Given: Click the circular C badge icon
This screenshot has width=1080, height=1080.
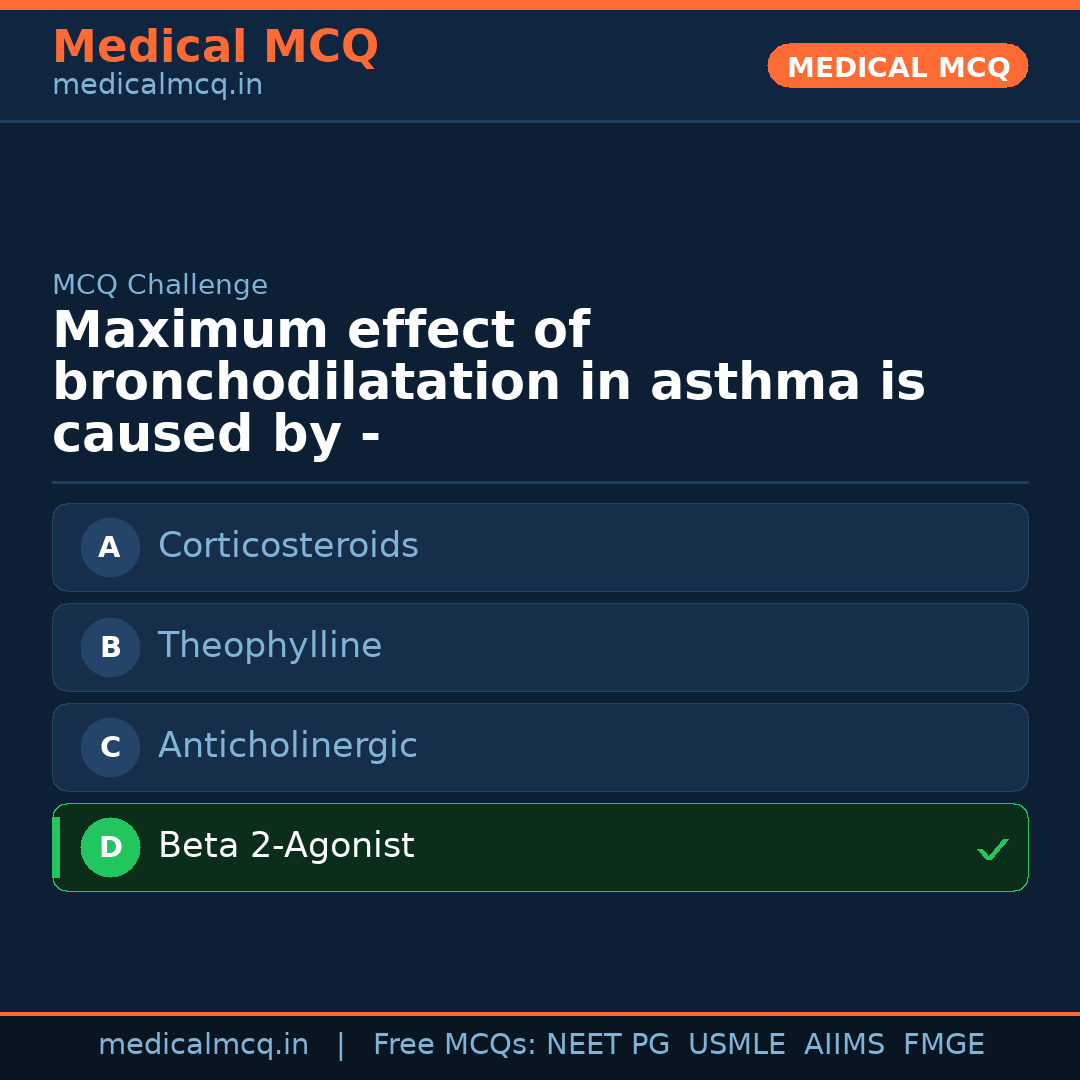Looking at the screenshot, I should point(110,747).
